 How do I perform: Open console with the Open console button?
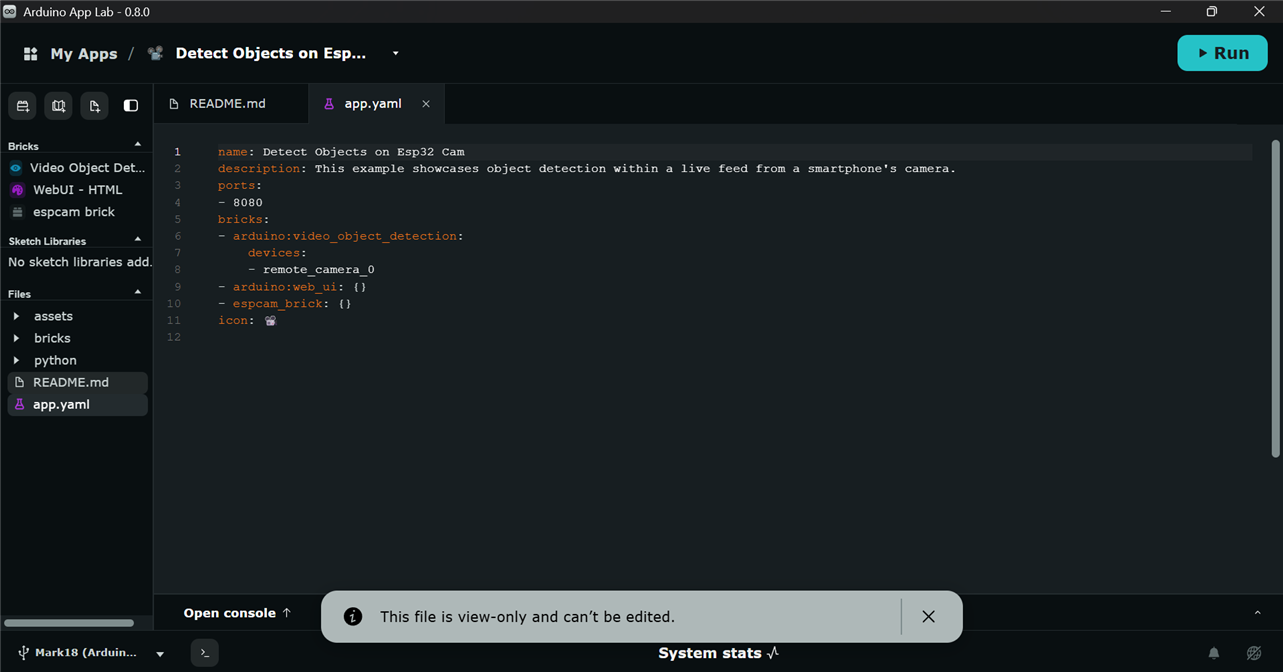(237, 613)
